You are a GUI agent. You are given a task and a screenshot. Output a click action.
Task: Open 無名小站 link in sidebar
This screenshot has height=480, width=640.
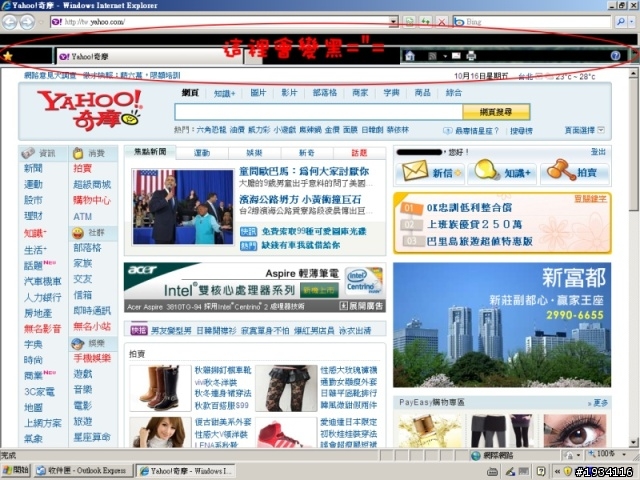click(x=92, y=327)
